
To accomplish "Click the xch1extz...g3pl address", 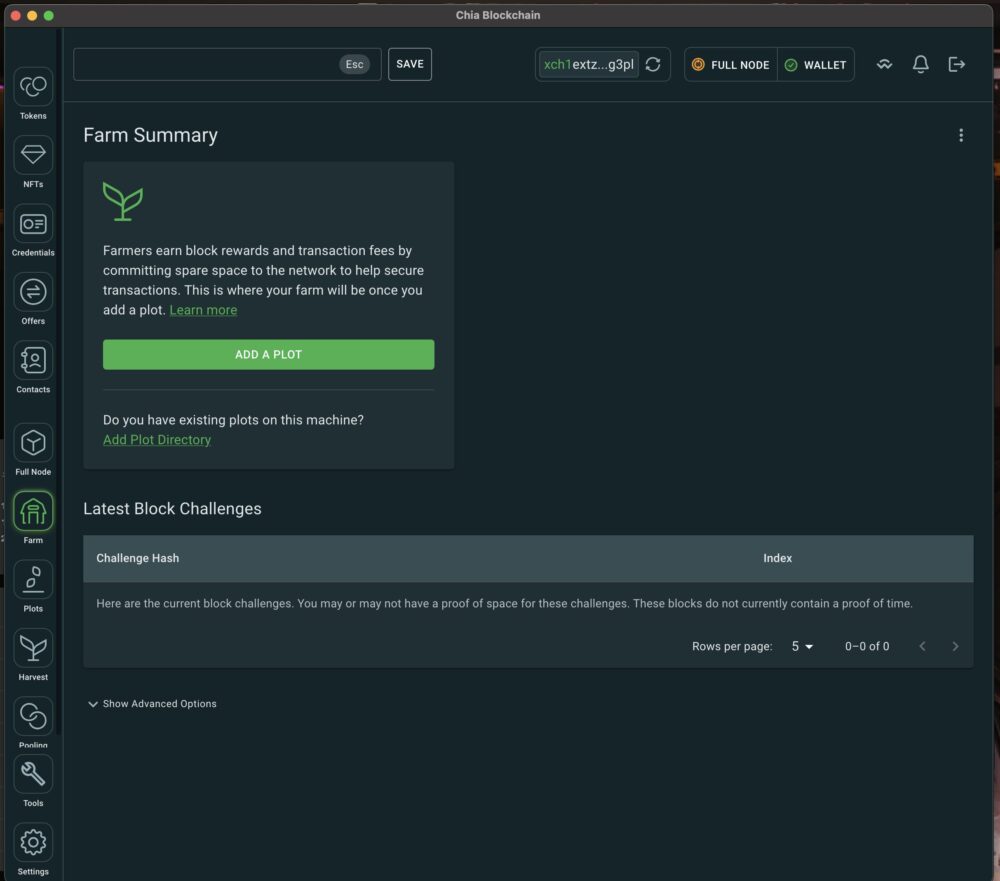I will 588,64.
